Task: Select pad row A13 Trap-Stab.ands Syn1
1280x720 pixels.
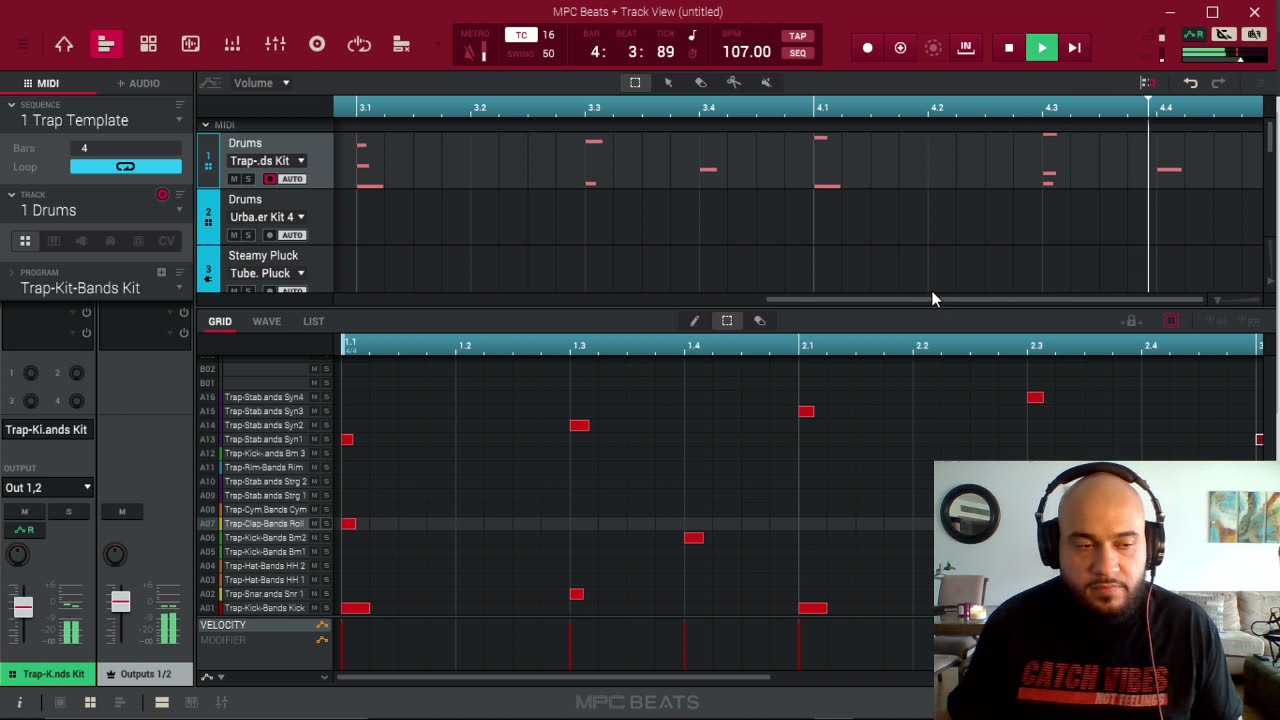Action: [x=264, y=440]
